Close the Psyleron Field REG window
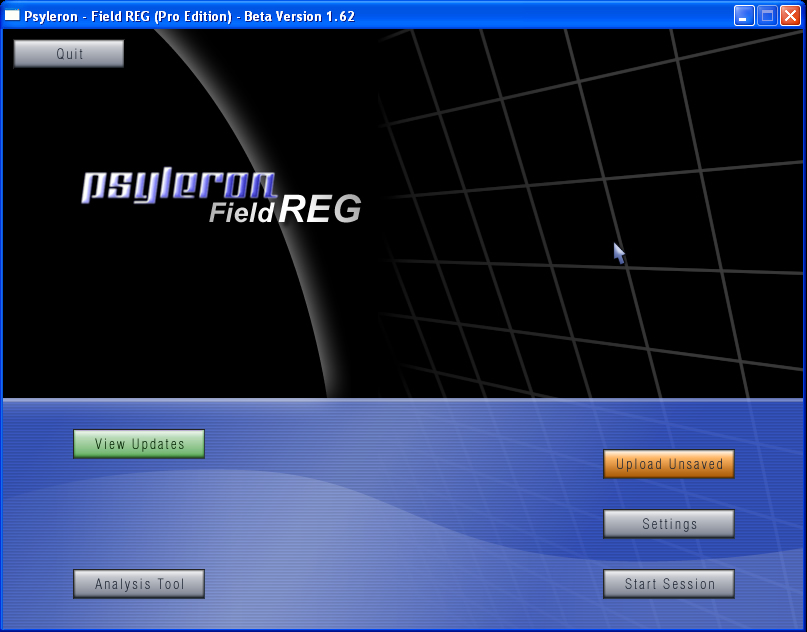 click(x=790, y=16)
